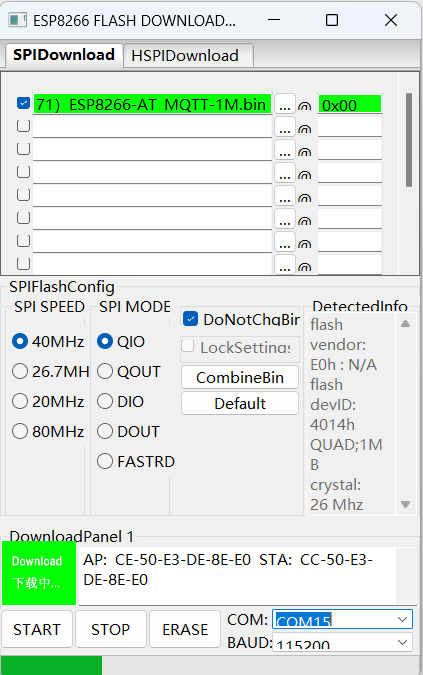Image resolution: width=423 pixels, height=675 pixels.
Task: Browse file with '...' button in first row
Action: [284, 105]
